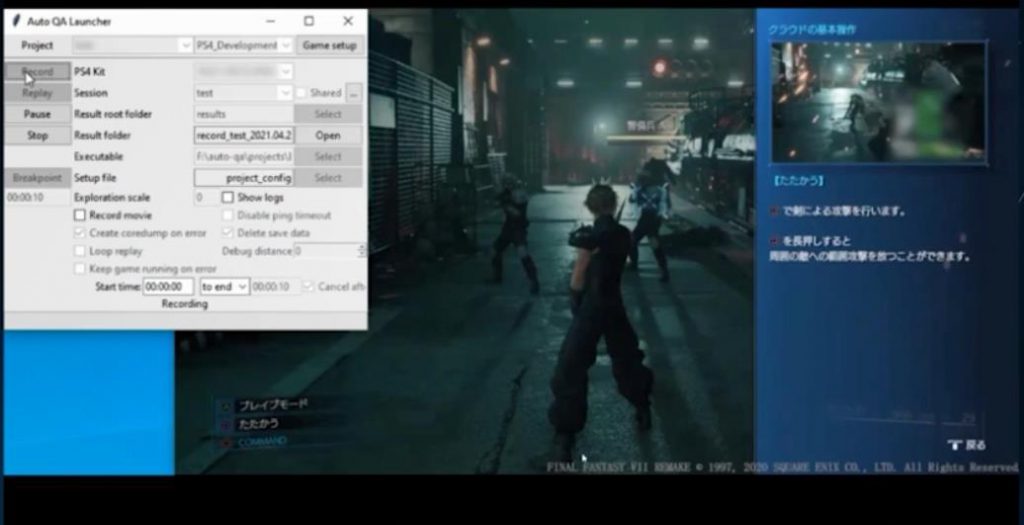
Task: Enable the Show logs checkbox
Action: (x=228, y=197)
